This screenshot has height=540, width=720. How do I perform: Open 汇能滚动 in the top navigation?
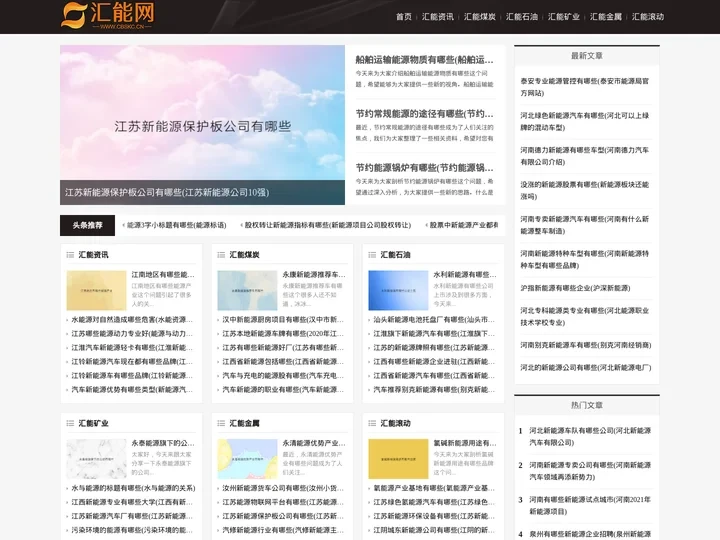[648, 17]
